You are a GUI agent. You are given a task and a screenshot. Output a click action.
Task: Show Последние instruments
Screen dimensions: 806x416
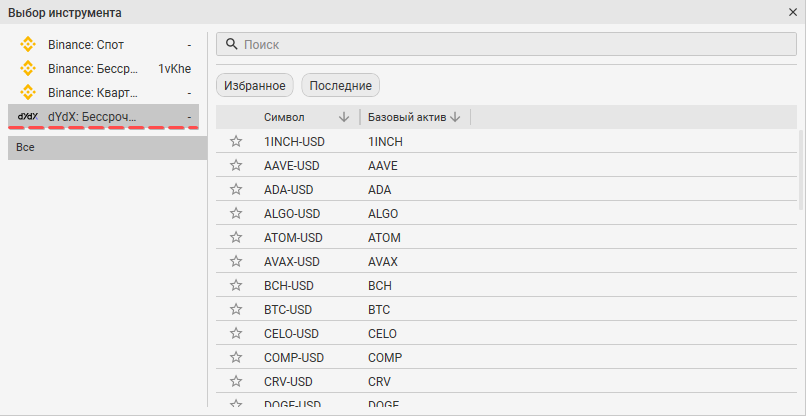point(340,85)
